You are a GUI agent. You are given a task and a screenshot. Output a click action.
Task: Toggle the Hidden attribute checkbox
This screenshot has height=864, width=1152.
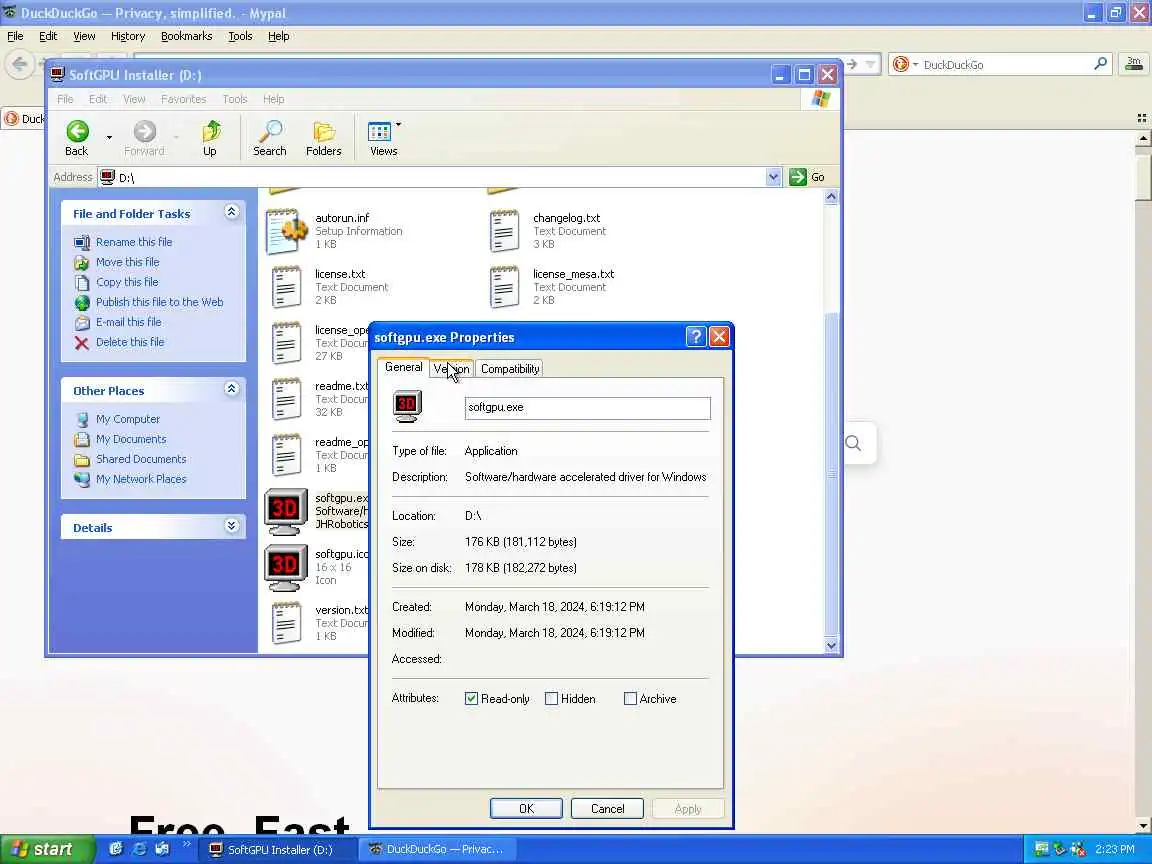tap(552, 699)
